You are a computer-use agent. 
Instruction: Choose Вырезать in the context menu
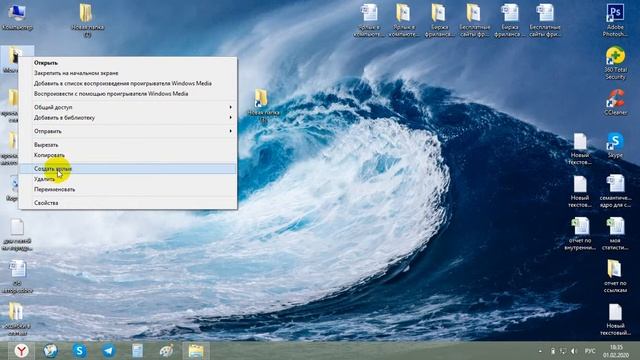127,145
